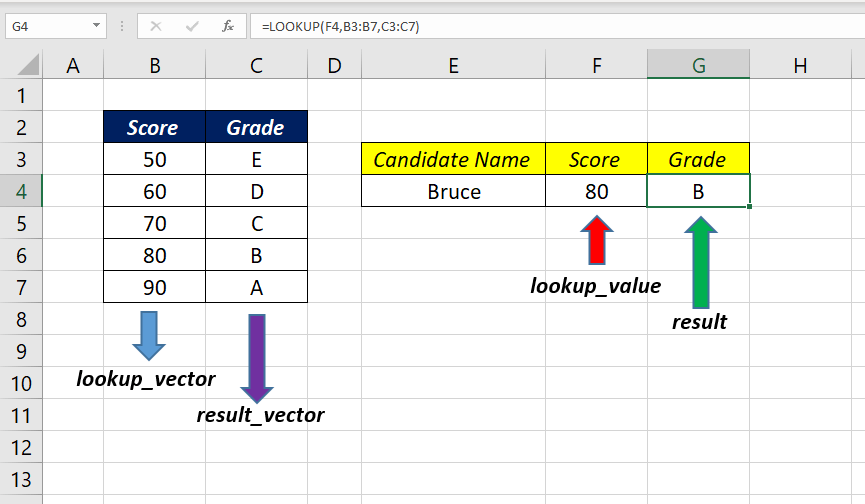This screenshot has width=865, height=504.
Task: Select the blue Score header cell B2
Action: coord(154,127)
